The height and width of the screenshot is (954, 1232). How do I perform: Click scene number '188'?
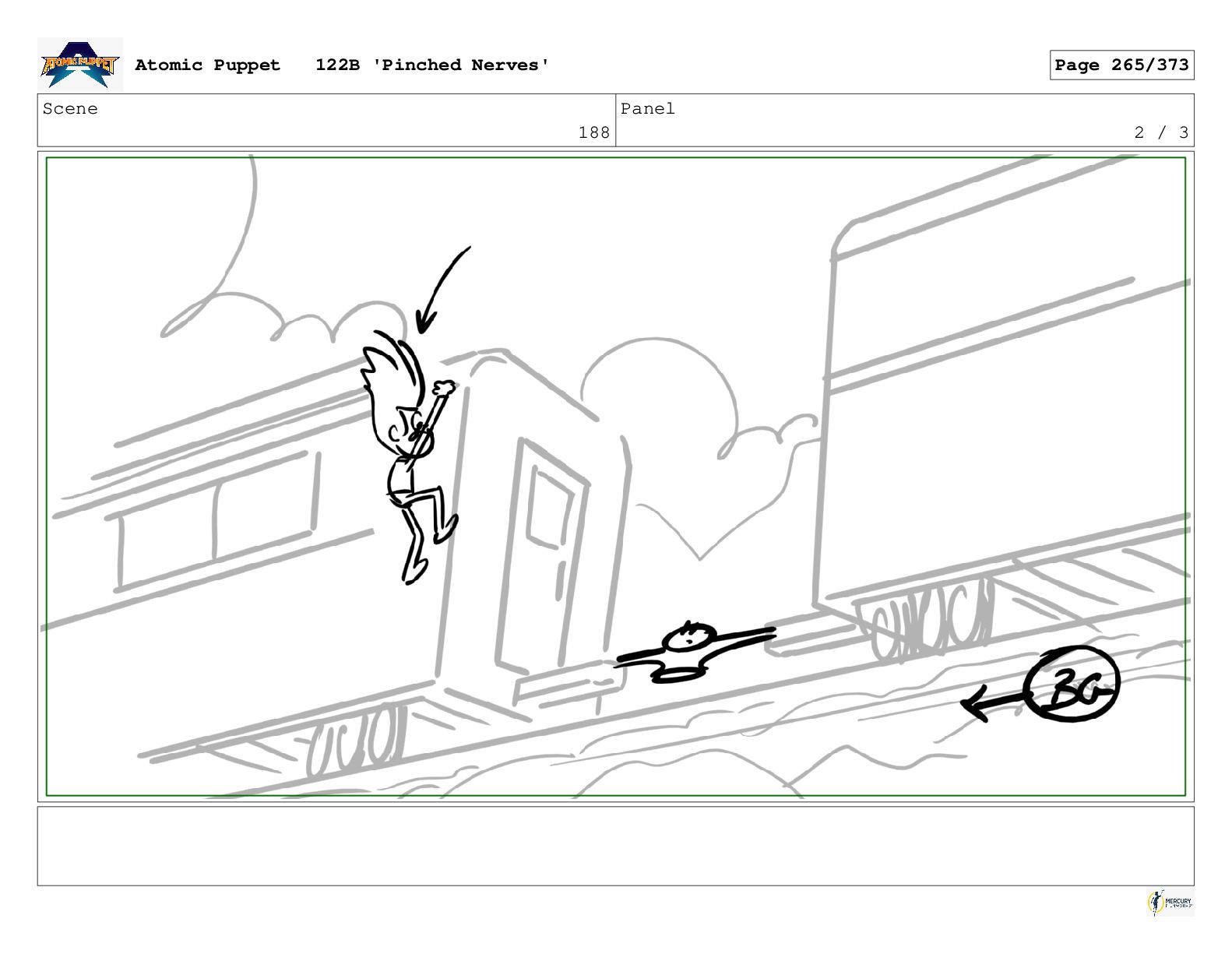[x=593, y=132]
